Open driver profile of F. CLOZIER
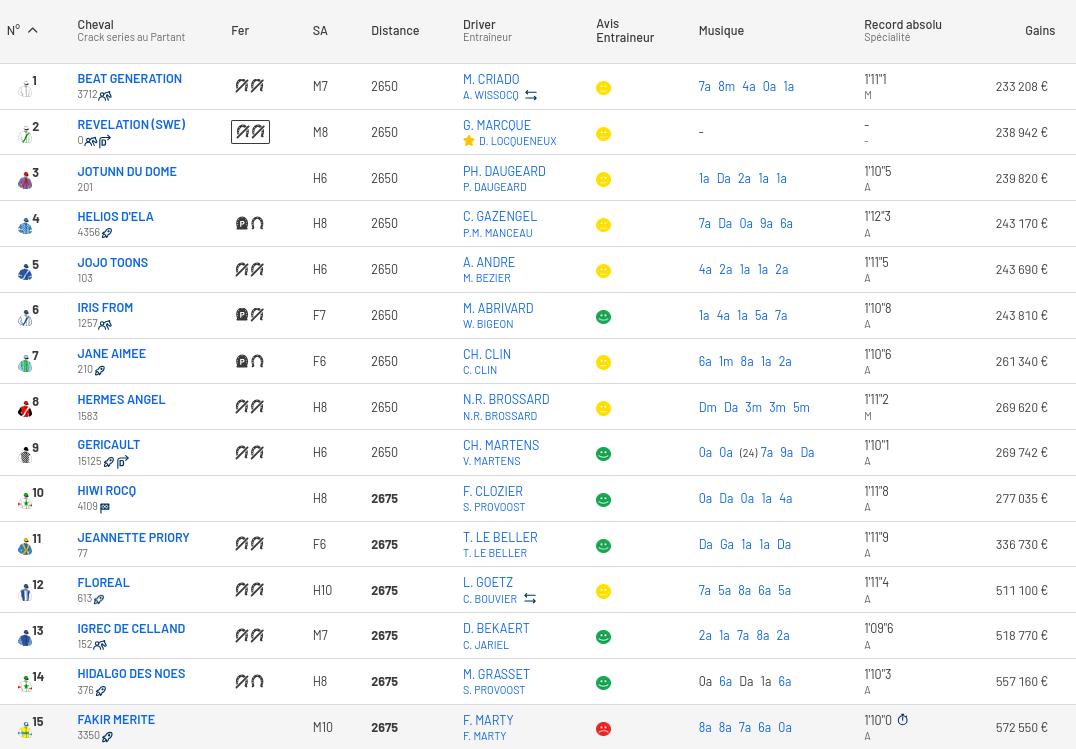1076x749 pixels. click(x=492, y=491)
